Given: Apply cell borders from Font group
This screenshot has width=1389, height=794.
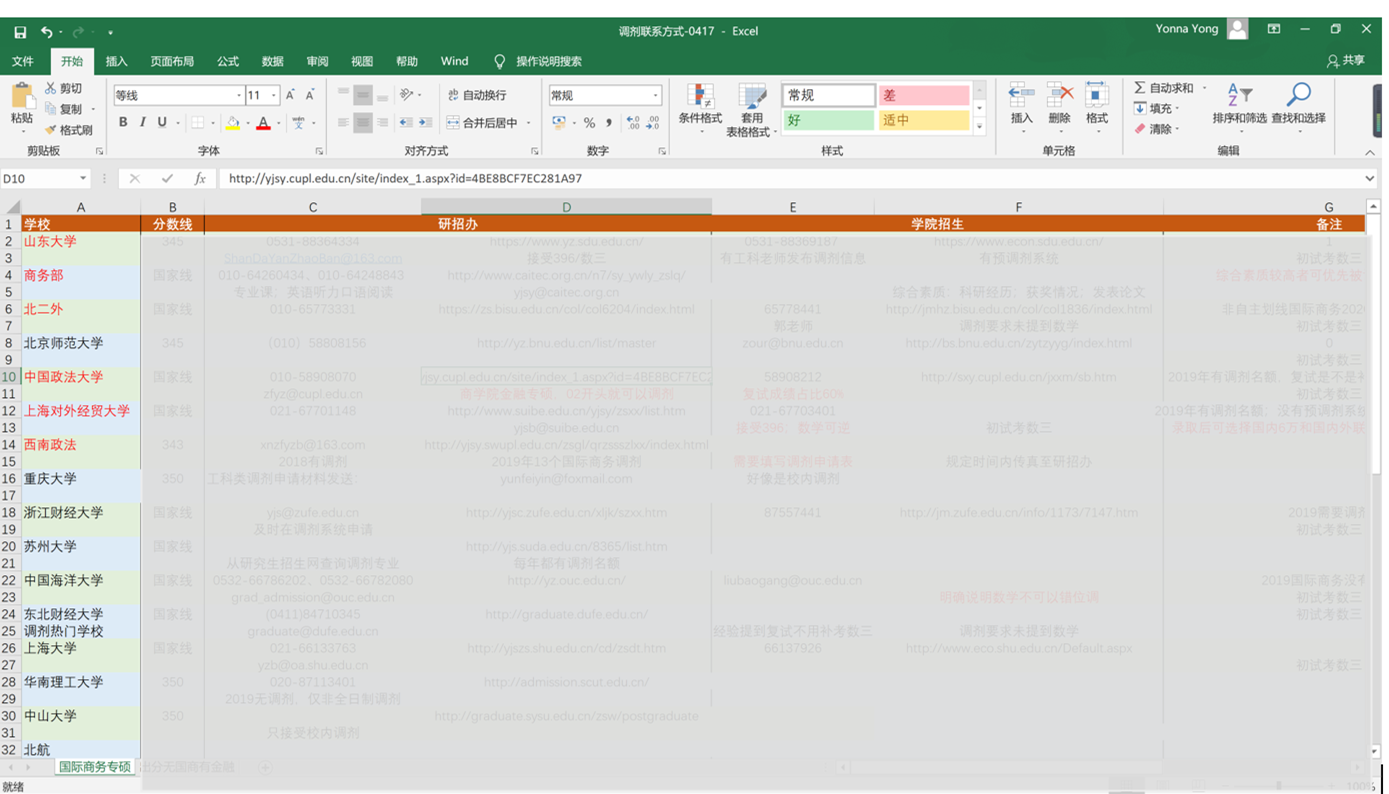Looking at the screenshot, I should [x=198, y=123].
